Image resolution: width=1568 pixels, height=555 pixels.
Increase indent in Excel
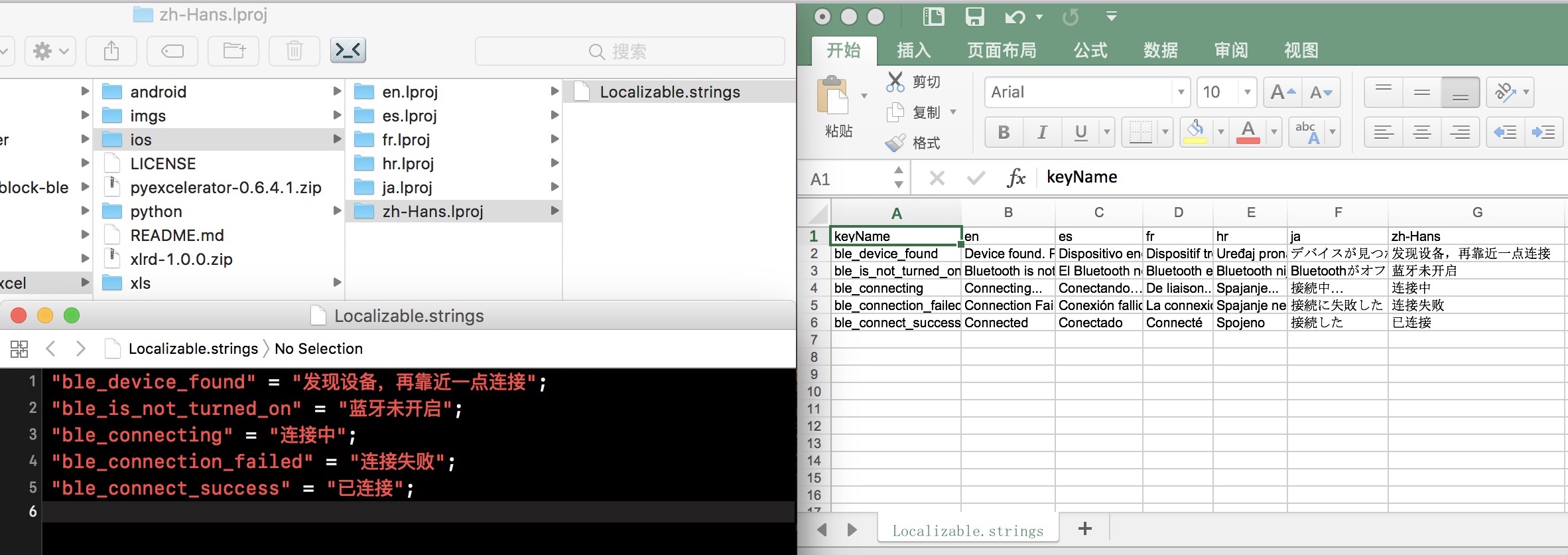coord(1544,132)
